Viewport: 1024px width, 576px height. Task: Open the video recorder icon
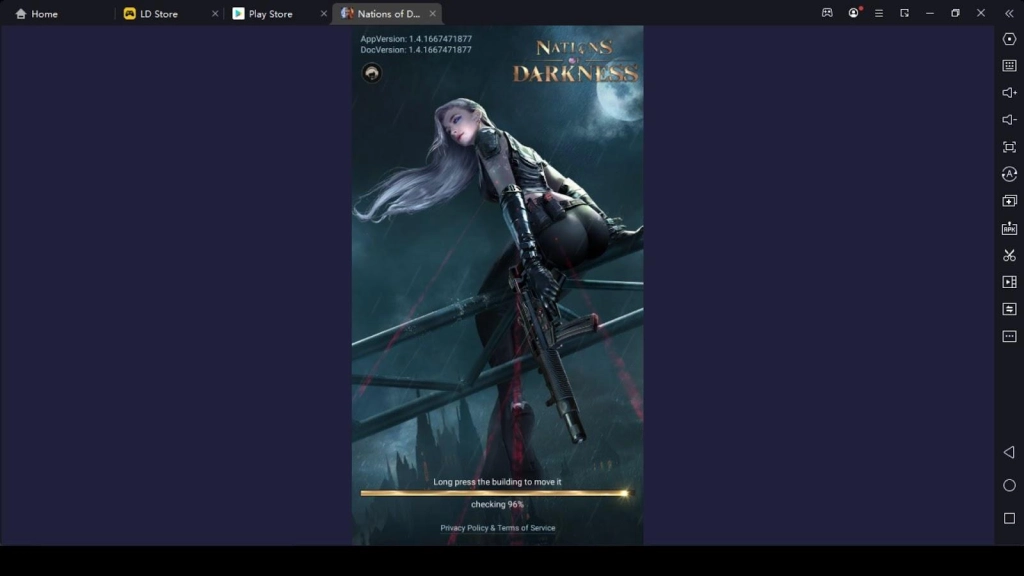(x=1009, y=282)
